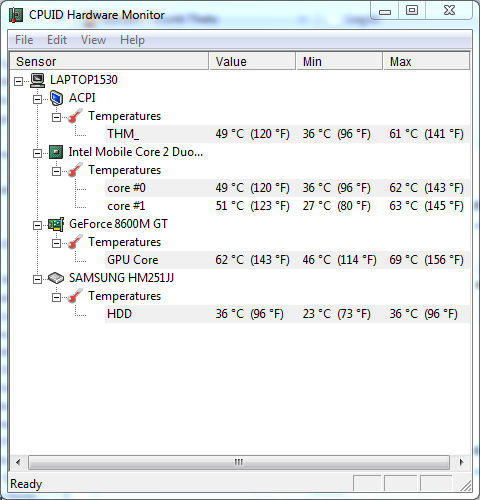Select the core #0 sensor row
Screen dimensions: 480x500
(287, 188)
